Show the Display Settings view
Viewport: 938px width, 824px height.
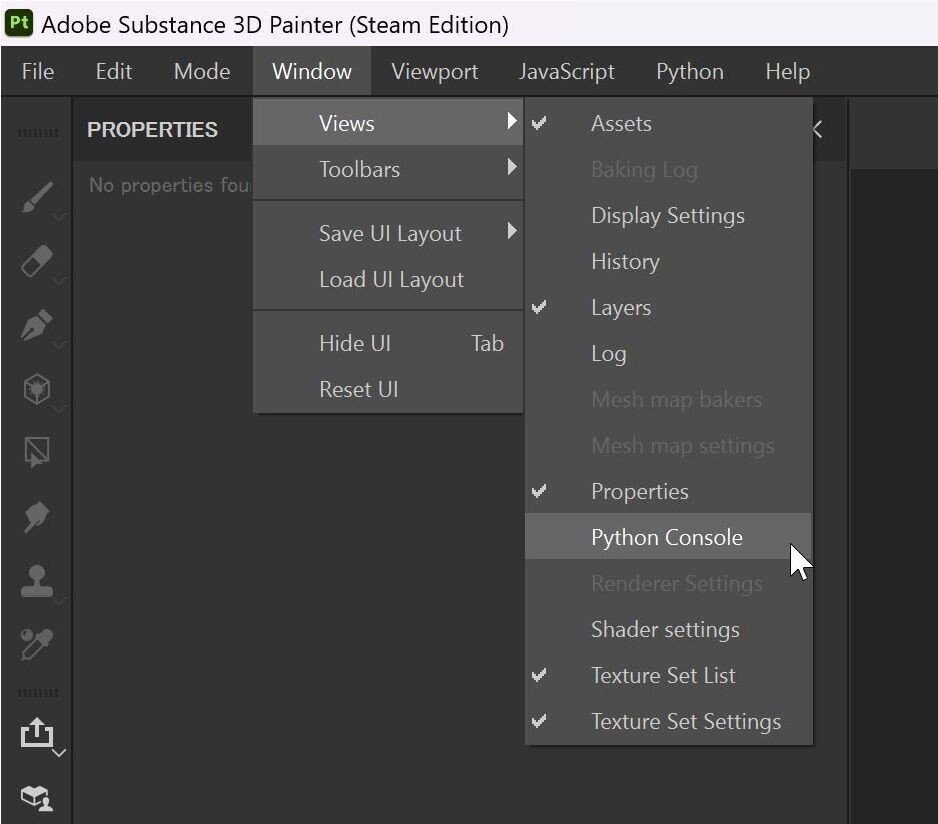click(x=668, y=215)
